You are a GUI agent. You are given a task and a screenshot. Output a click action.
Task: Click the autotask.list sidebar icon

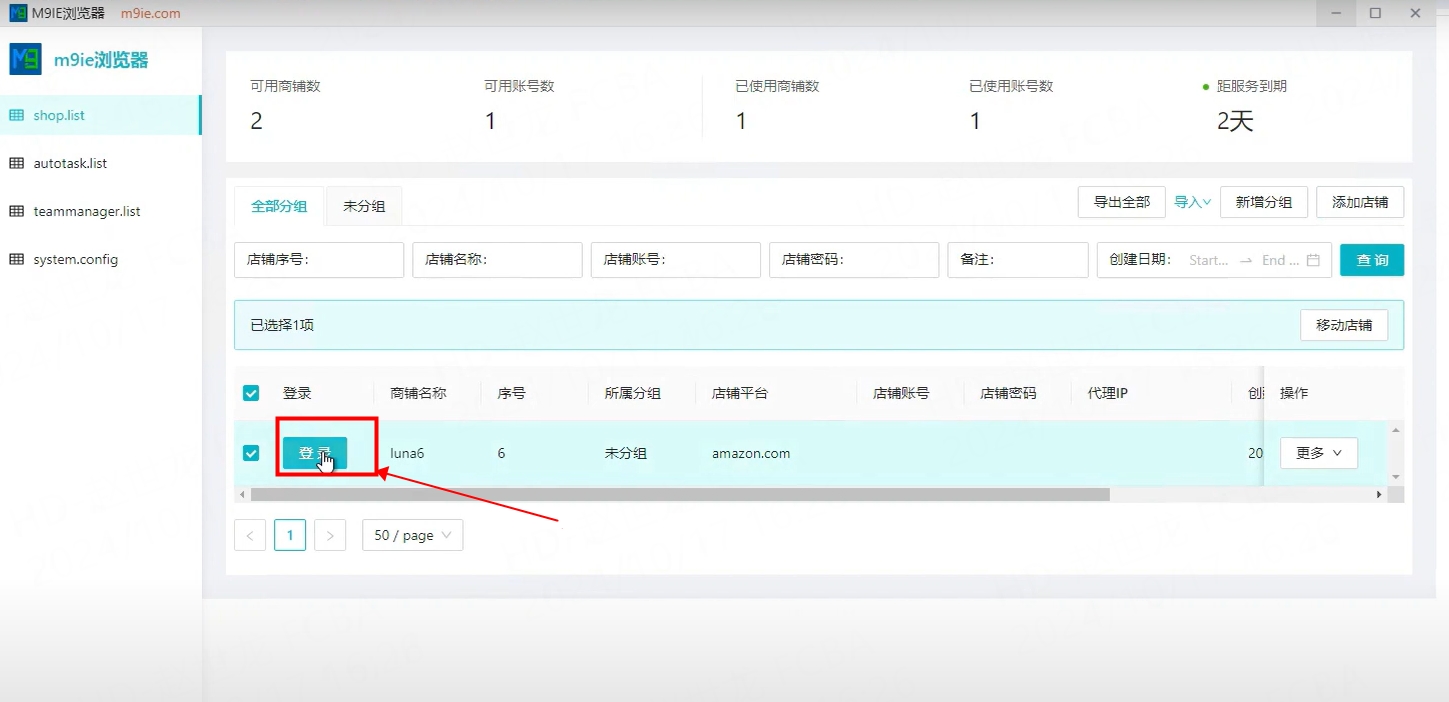16,163
